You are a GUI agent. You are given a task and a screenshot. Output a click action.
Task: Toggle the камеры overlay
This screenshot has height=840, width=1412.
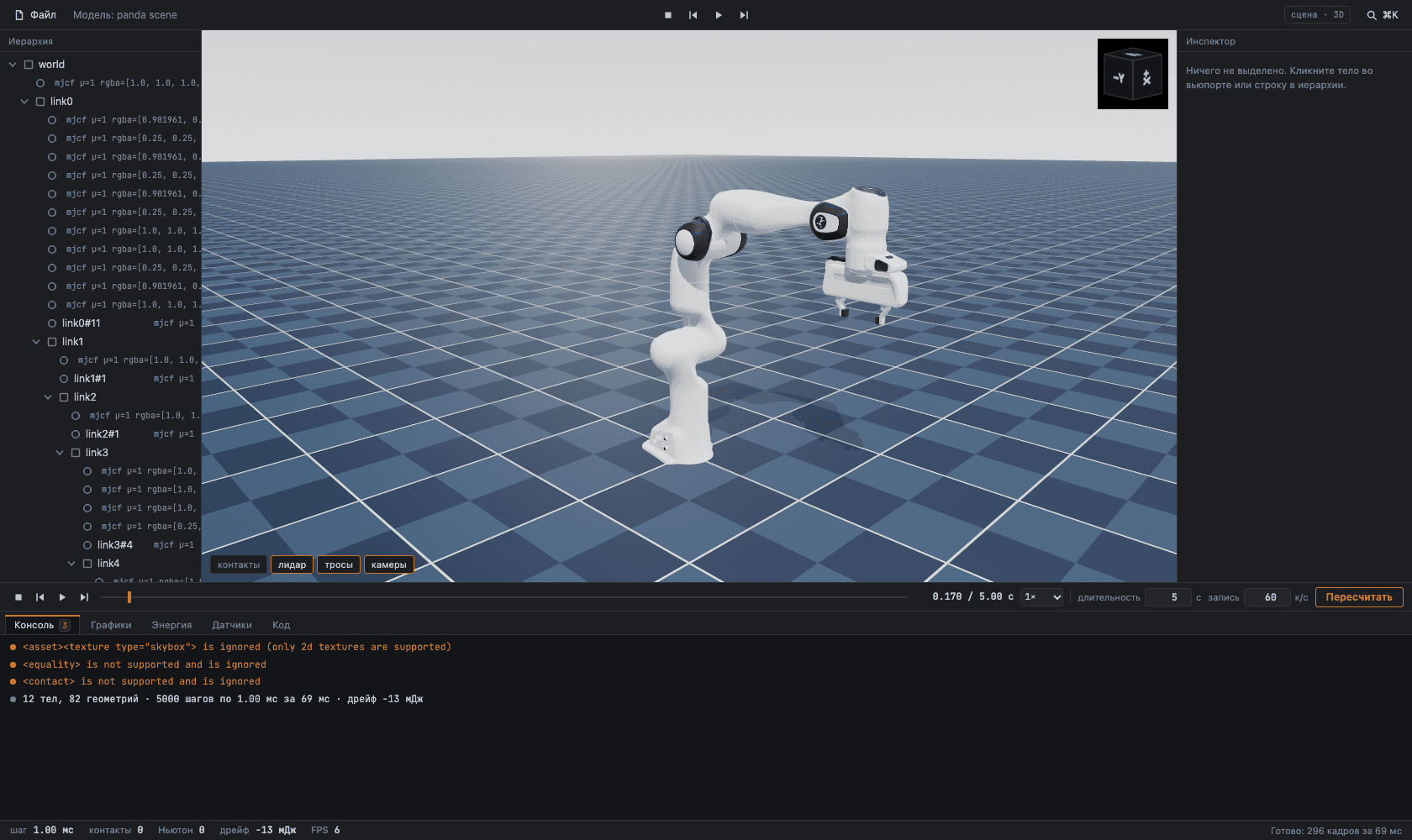pos(389,564)
